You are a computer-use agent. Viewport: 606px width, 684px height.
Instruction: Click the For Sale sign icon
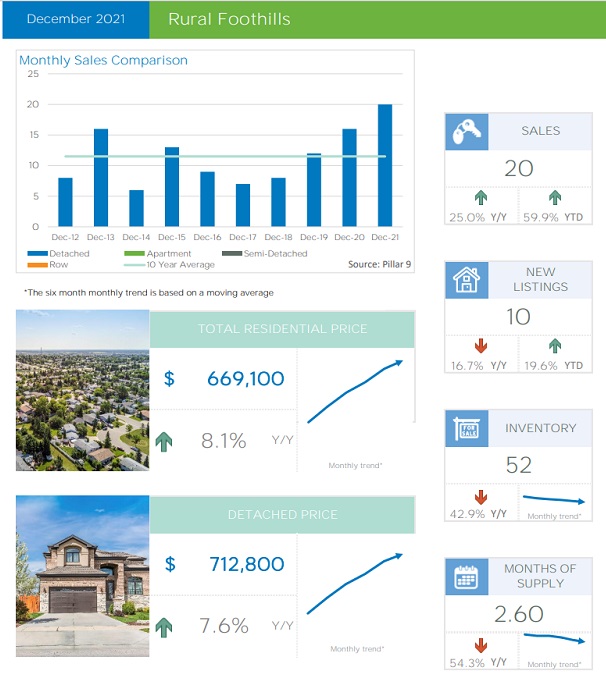point(464,429)
